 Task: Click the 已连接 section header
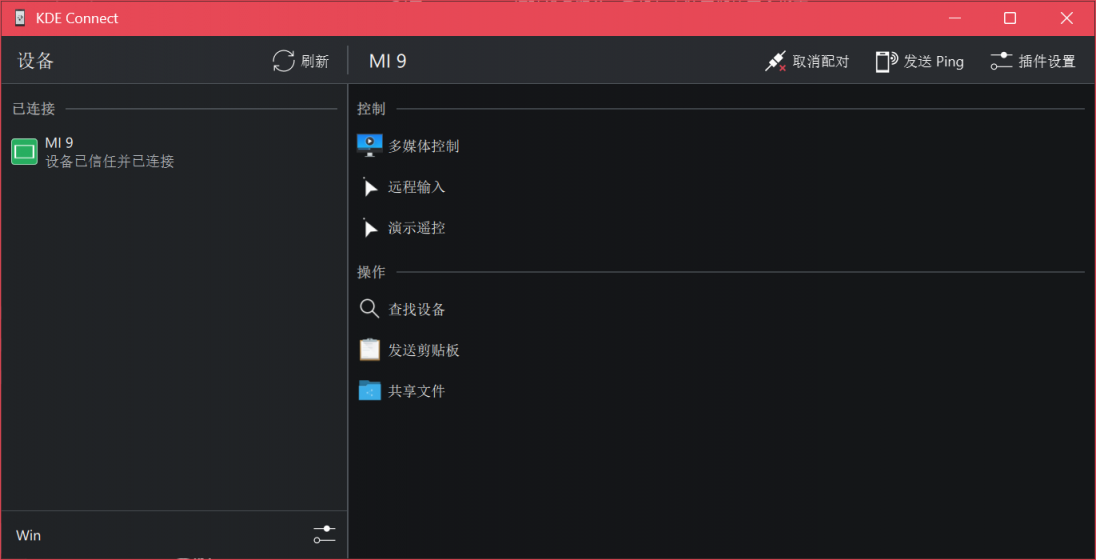34,108
